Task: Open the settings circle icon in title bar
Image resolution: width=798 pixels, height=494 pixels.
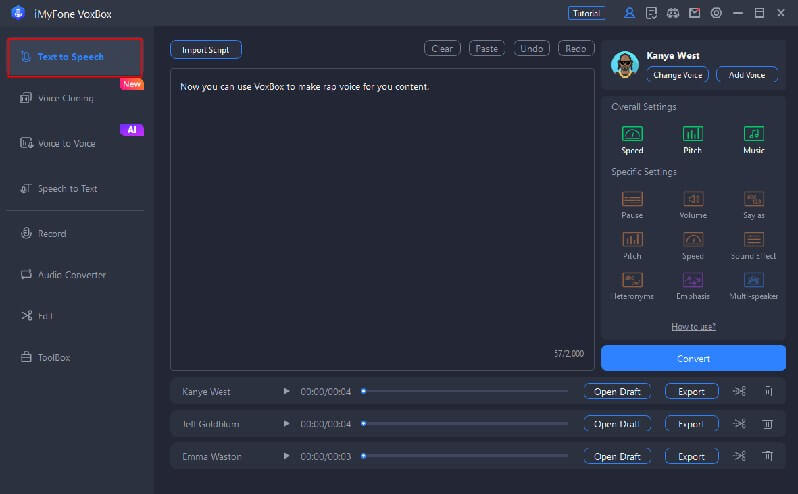Action: pyautogui.click(x=716, y=13)
